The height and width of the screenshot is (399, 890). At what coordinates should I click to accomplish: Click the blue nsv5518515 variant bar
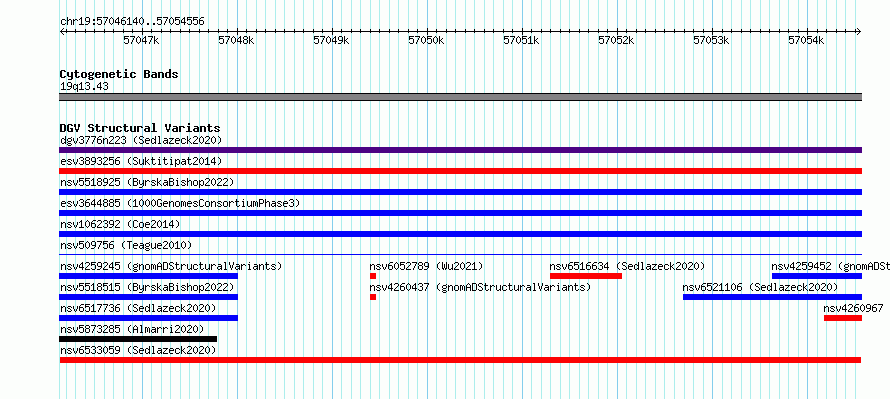[x=149, y=297]
